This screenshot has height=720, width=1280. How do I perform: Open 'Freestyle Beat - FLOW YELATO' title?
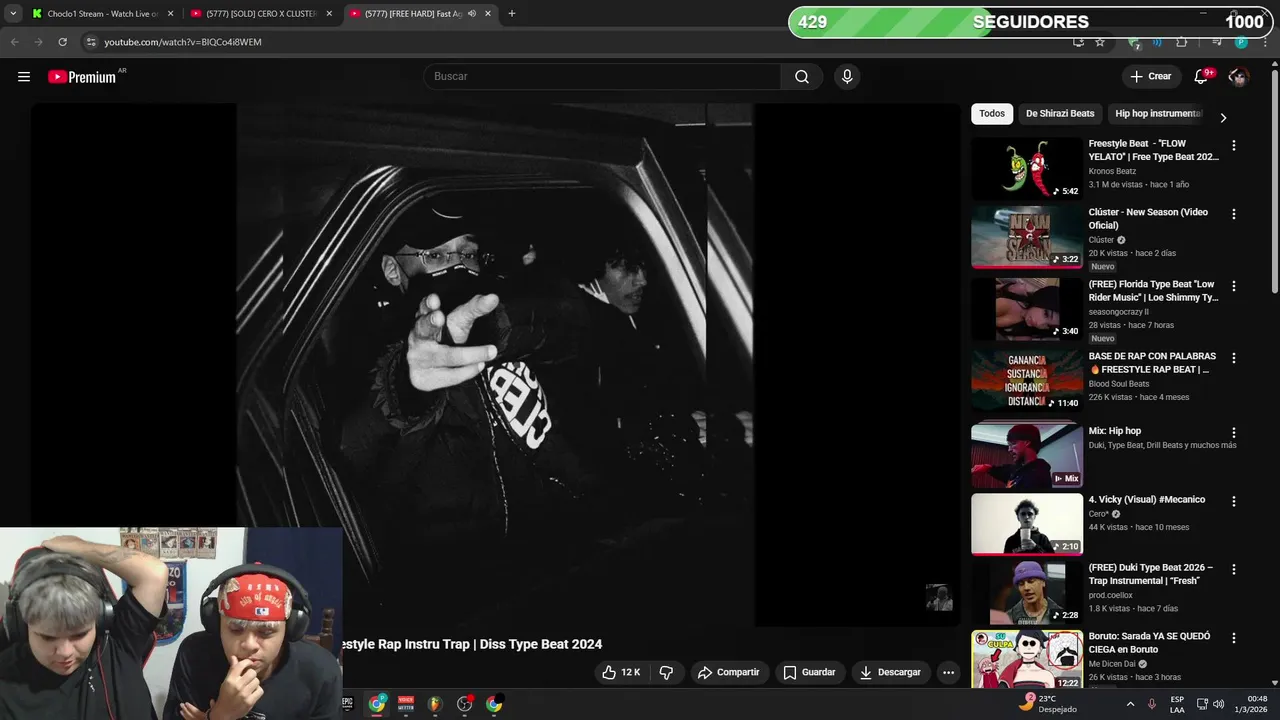[x=1153, y=150]
